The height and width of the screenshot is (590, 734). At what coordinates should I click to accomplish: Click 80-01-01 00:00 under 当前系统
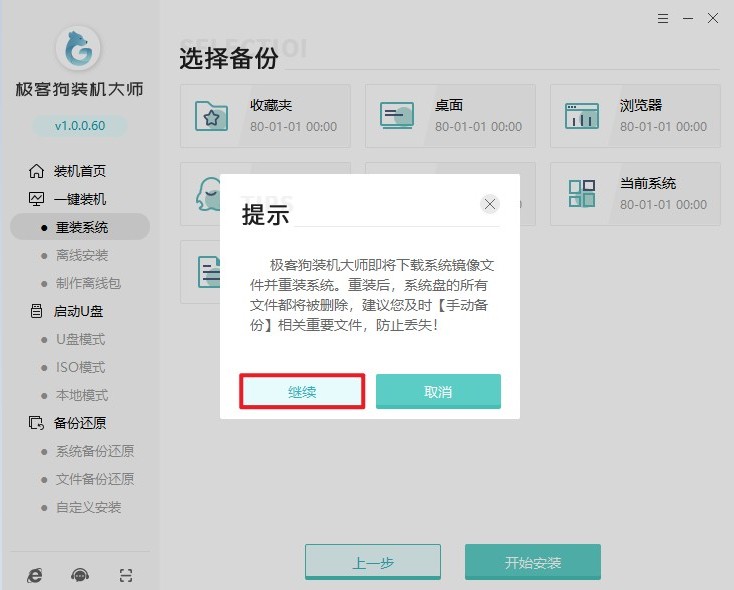click(663, 205)
